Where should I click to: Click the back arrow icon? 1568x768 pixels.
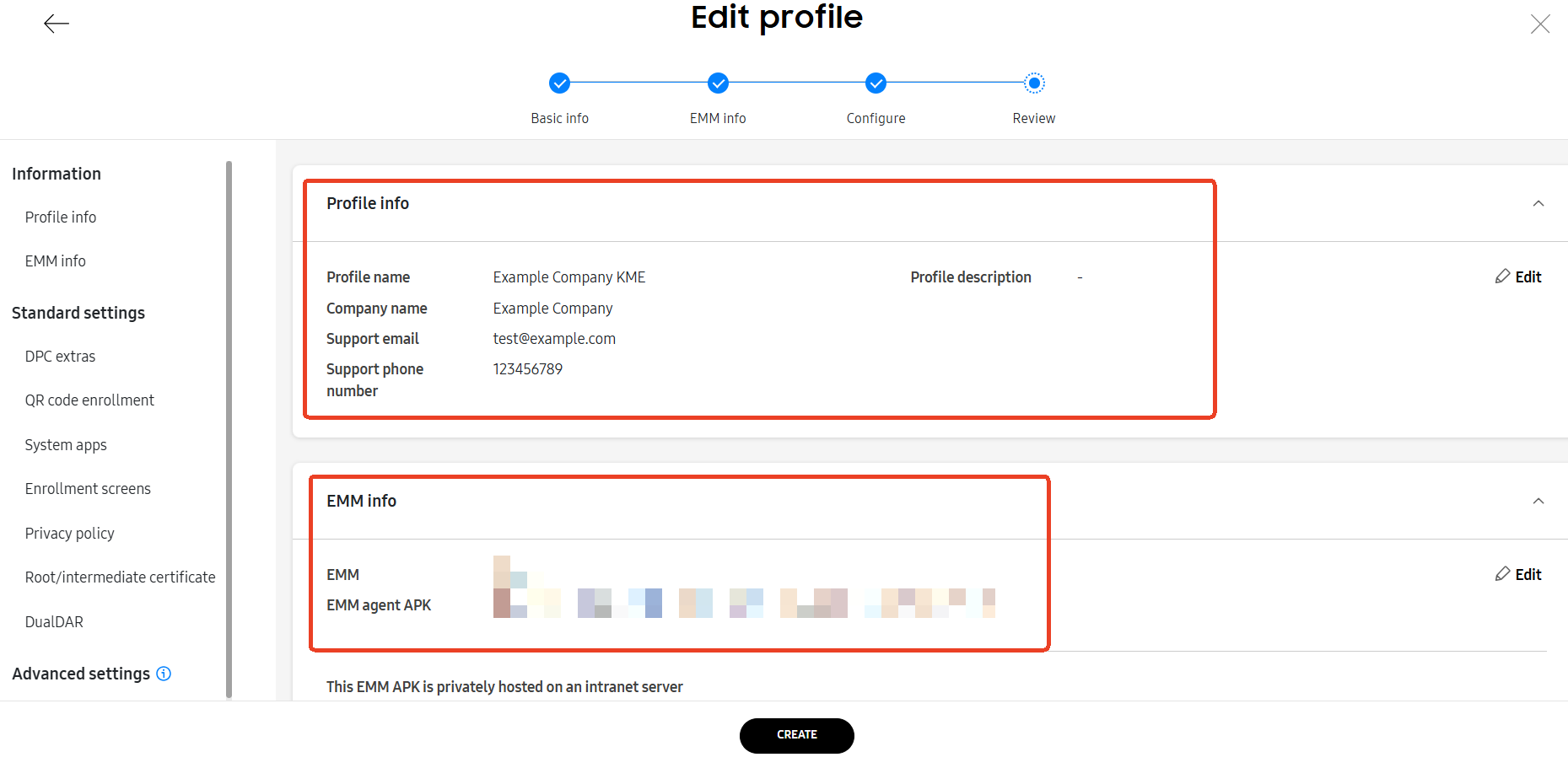click(57, 23)
